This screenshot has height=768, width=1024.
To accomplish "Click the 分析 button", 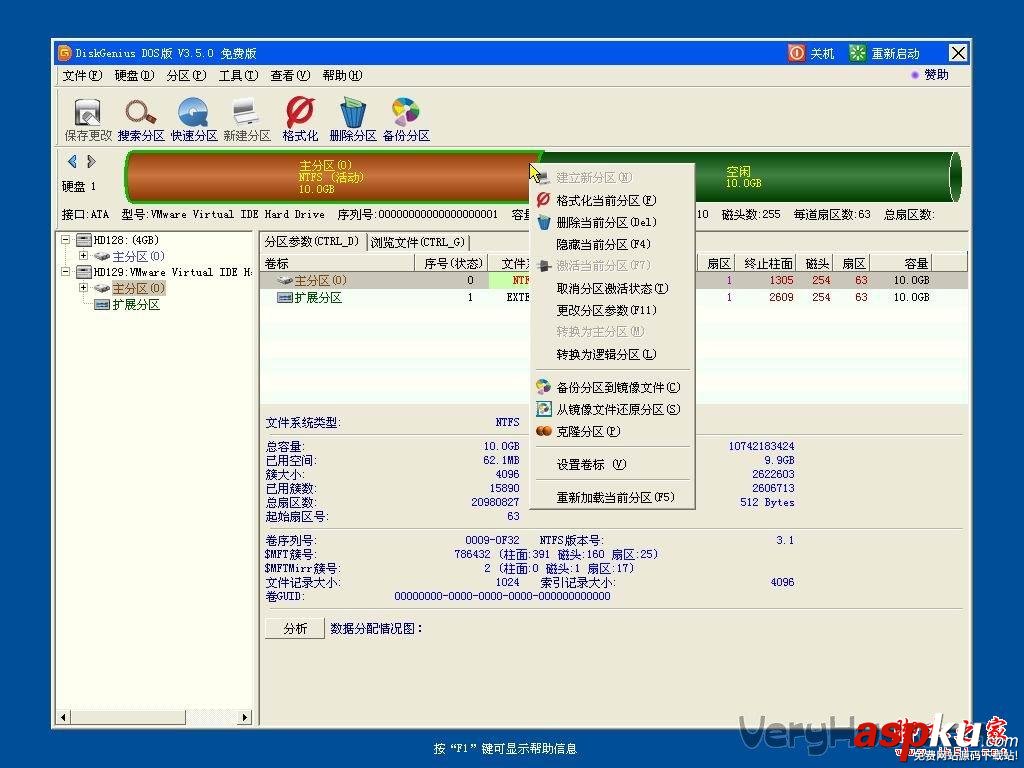I will (293, 628).
